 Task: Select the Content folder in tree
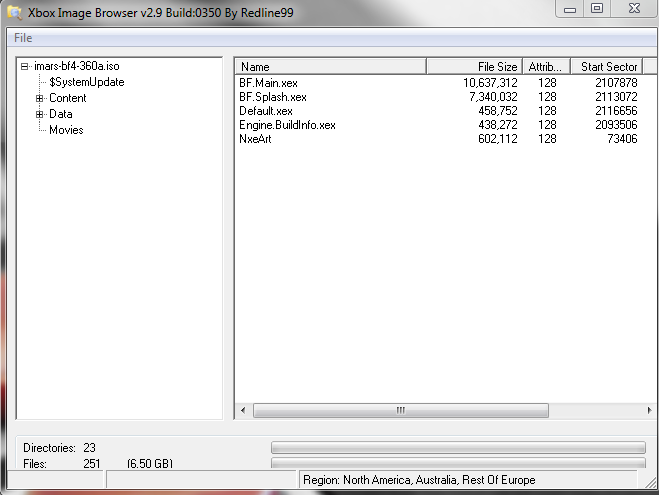pyautogui.click(x=68, y=98)
